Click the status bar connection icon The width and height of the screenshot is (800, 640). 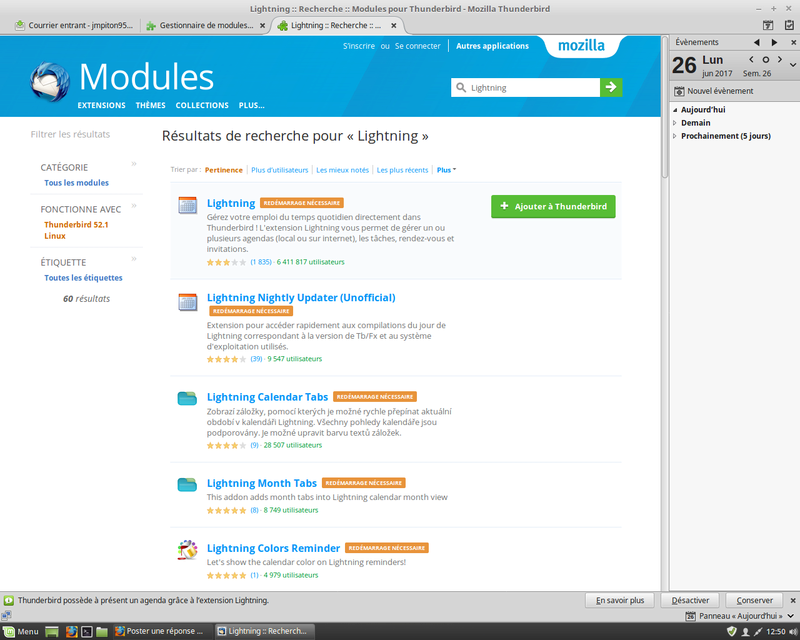point(6,616)
